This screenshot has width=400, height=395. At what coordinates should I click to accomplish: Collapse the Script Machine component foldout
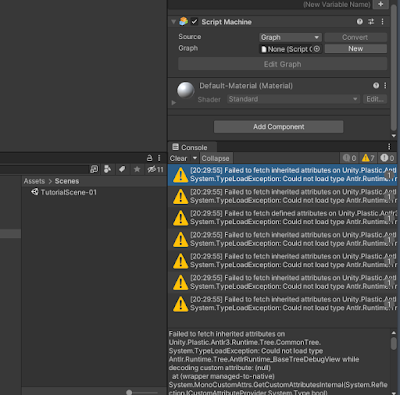coord(173,22)
